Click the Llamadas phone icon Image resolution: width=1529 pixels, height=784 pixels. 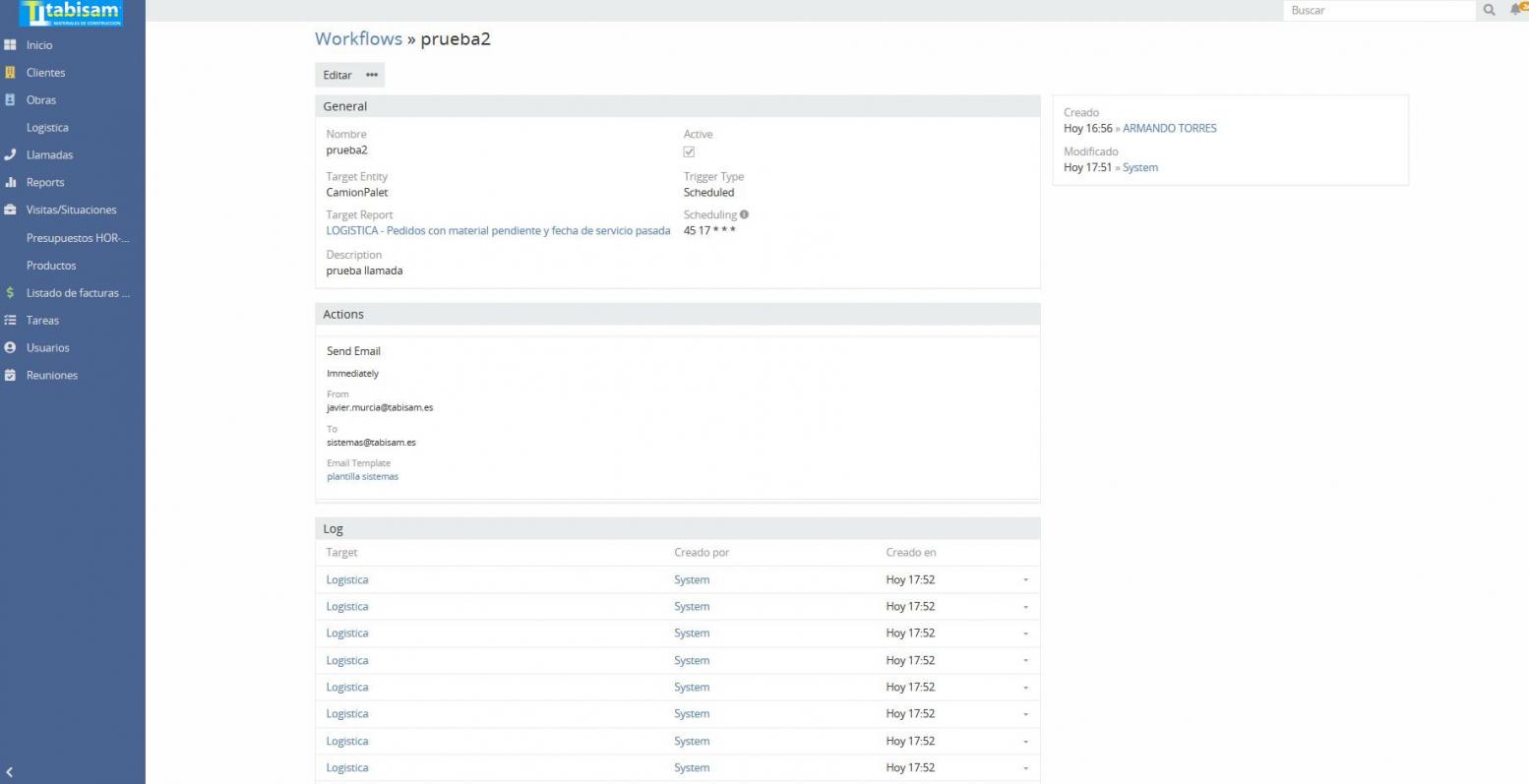[10, 155]
